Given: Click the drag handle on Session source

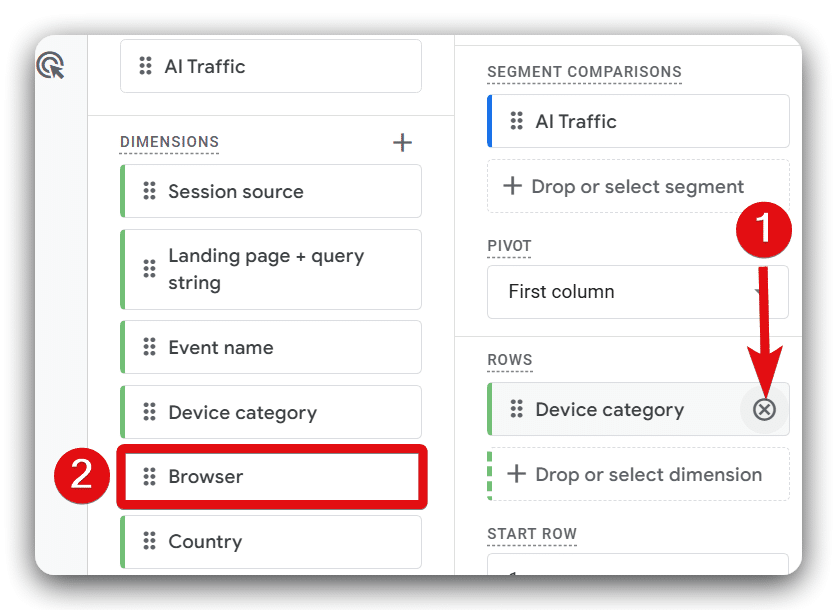Looking at the screenshot, I should (147, 191).
